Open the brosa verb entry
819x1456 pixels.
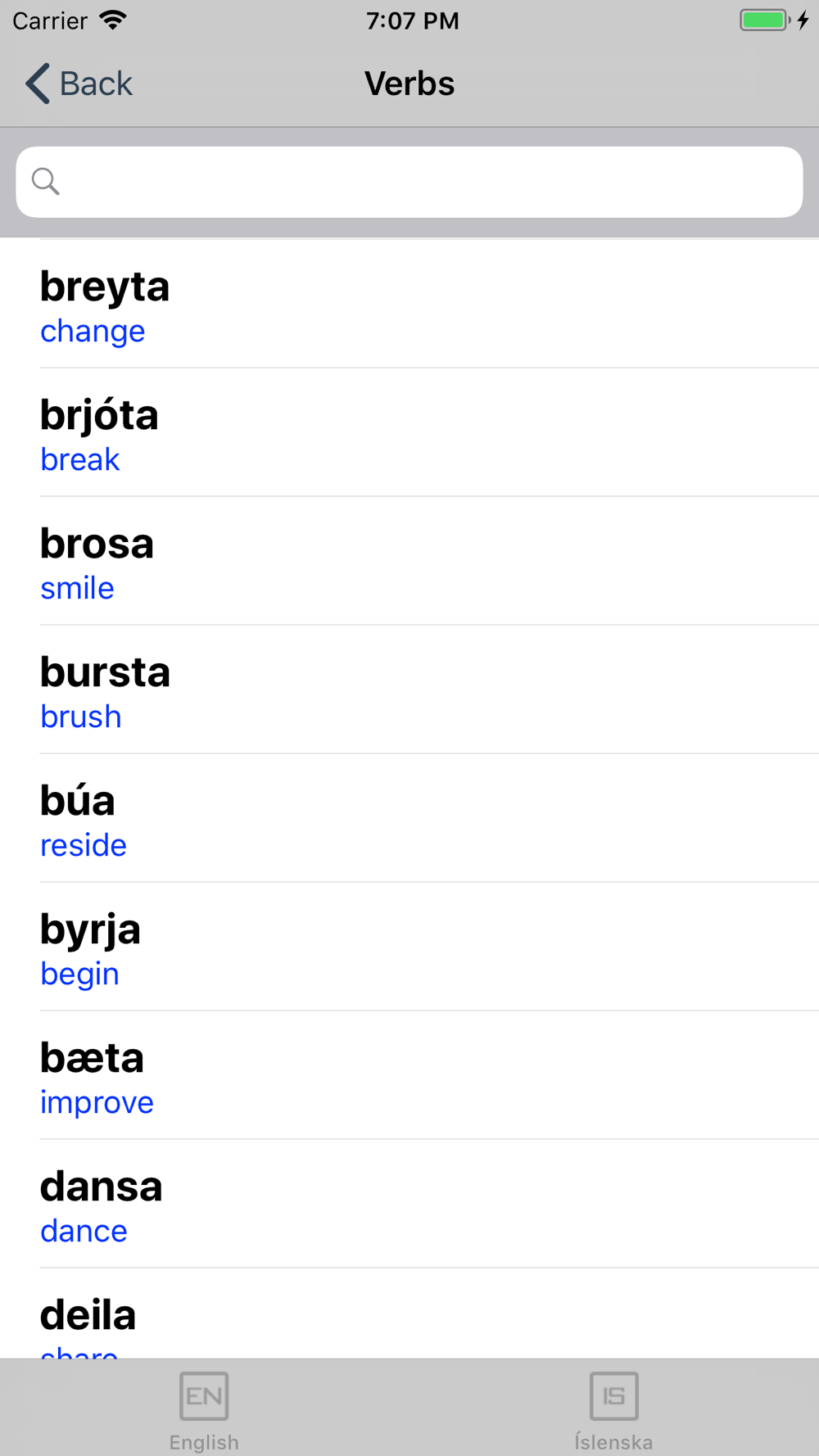pyautogui.click(x=409, y=562)
